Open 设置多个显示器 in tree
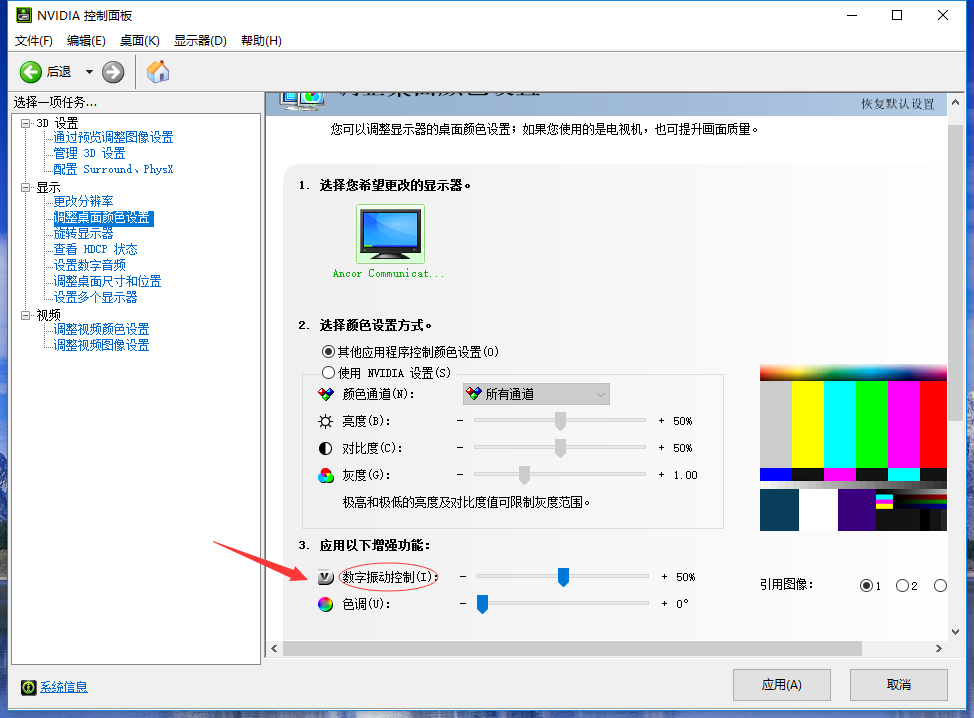The image size is (974, 718). [x=96, y=298]
